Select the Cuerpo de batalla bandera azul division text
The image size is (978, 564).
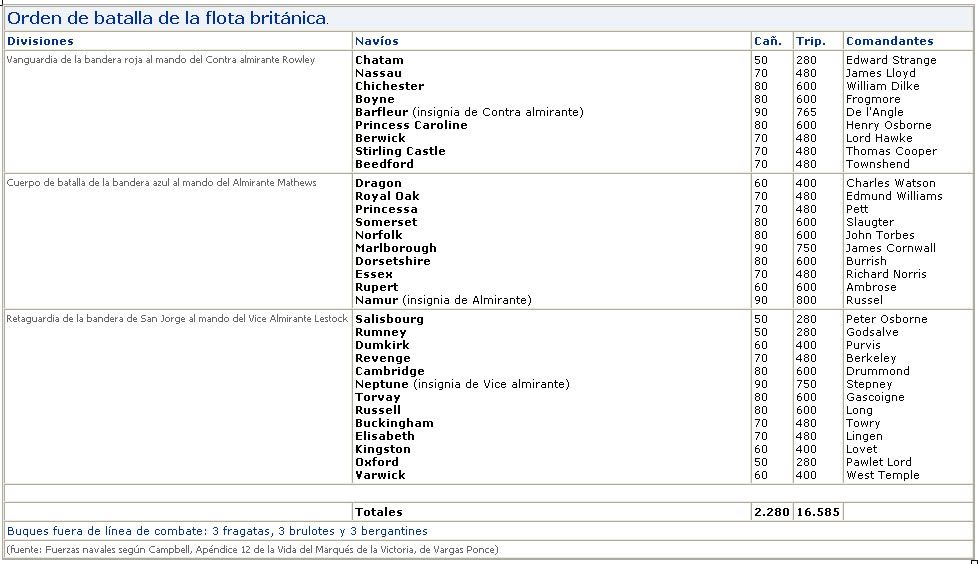pyautogui.click(x=162, y=183)
